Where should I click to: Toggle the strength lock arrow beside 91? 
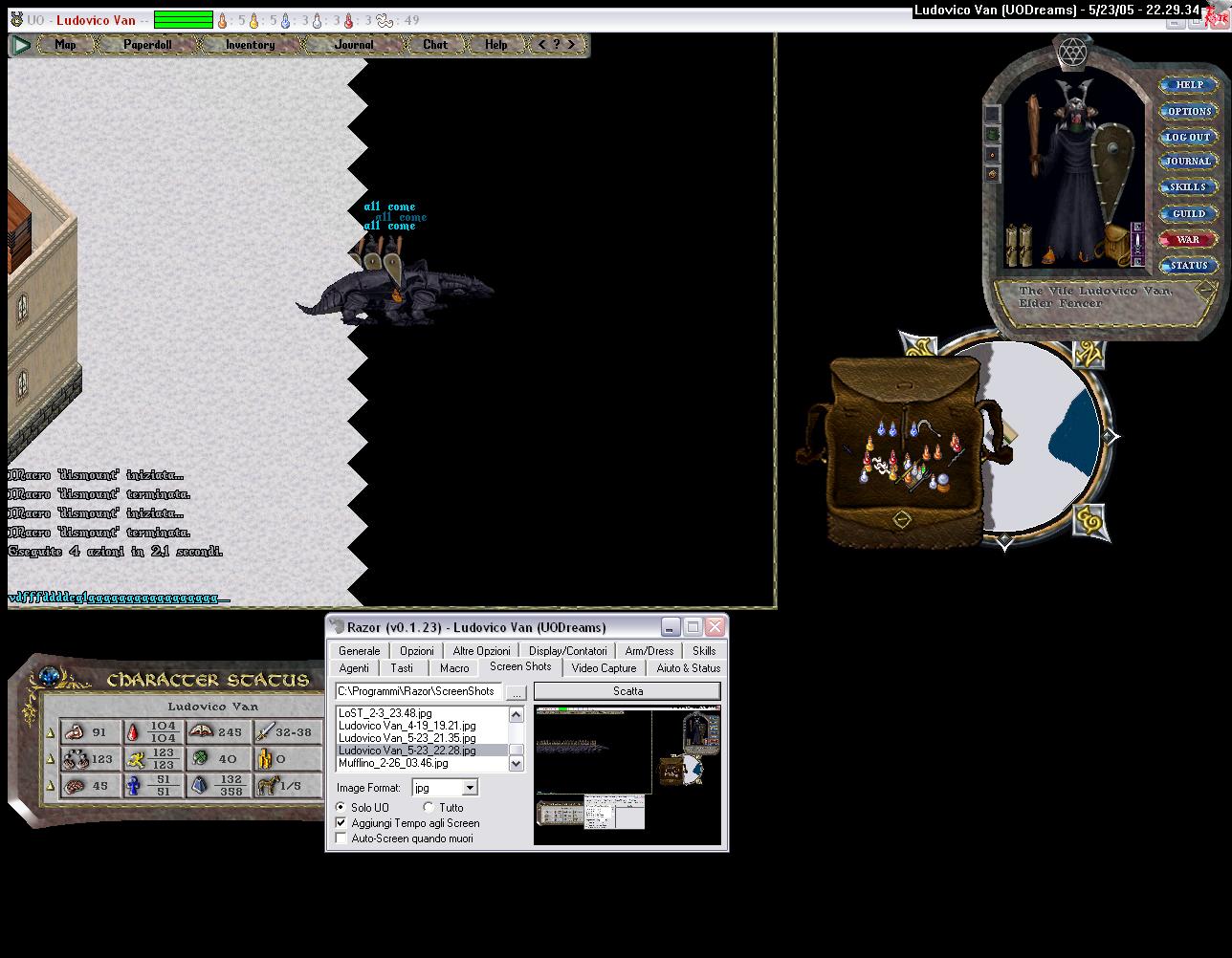point(51,733)
